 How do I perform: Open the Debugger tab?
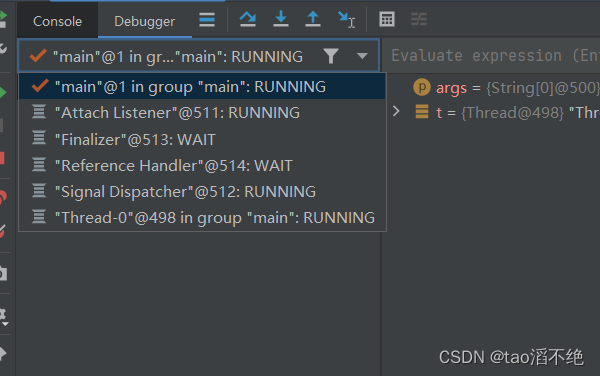pyautogui.click(x=145, y=21)
